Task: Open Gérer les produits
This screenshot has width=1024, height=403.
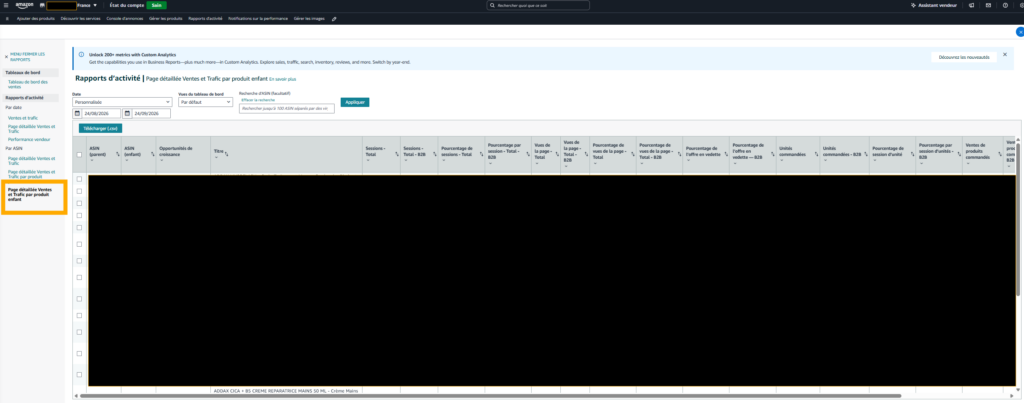Action: (166, 19)
